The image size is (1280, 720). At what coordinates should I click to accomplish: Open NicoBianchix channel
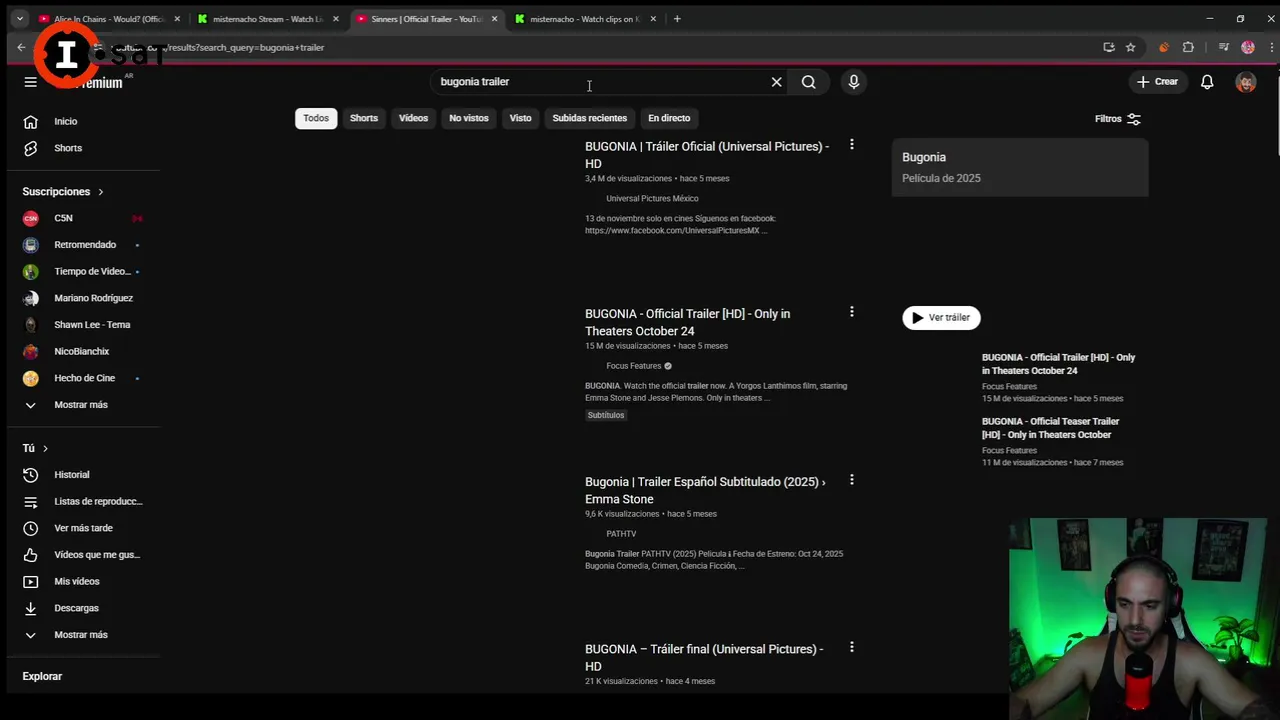pos(84,351)
